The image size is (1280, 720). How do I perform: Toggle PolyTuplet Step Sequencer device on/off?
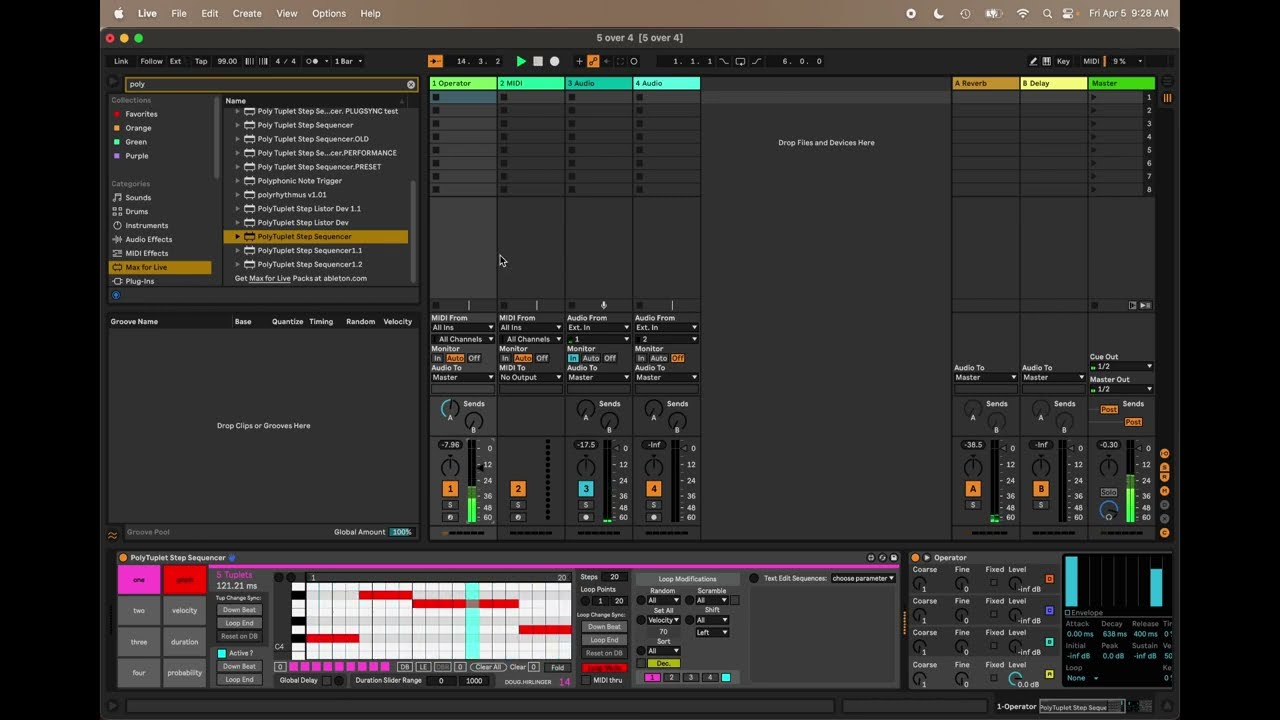pos(123,558)
